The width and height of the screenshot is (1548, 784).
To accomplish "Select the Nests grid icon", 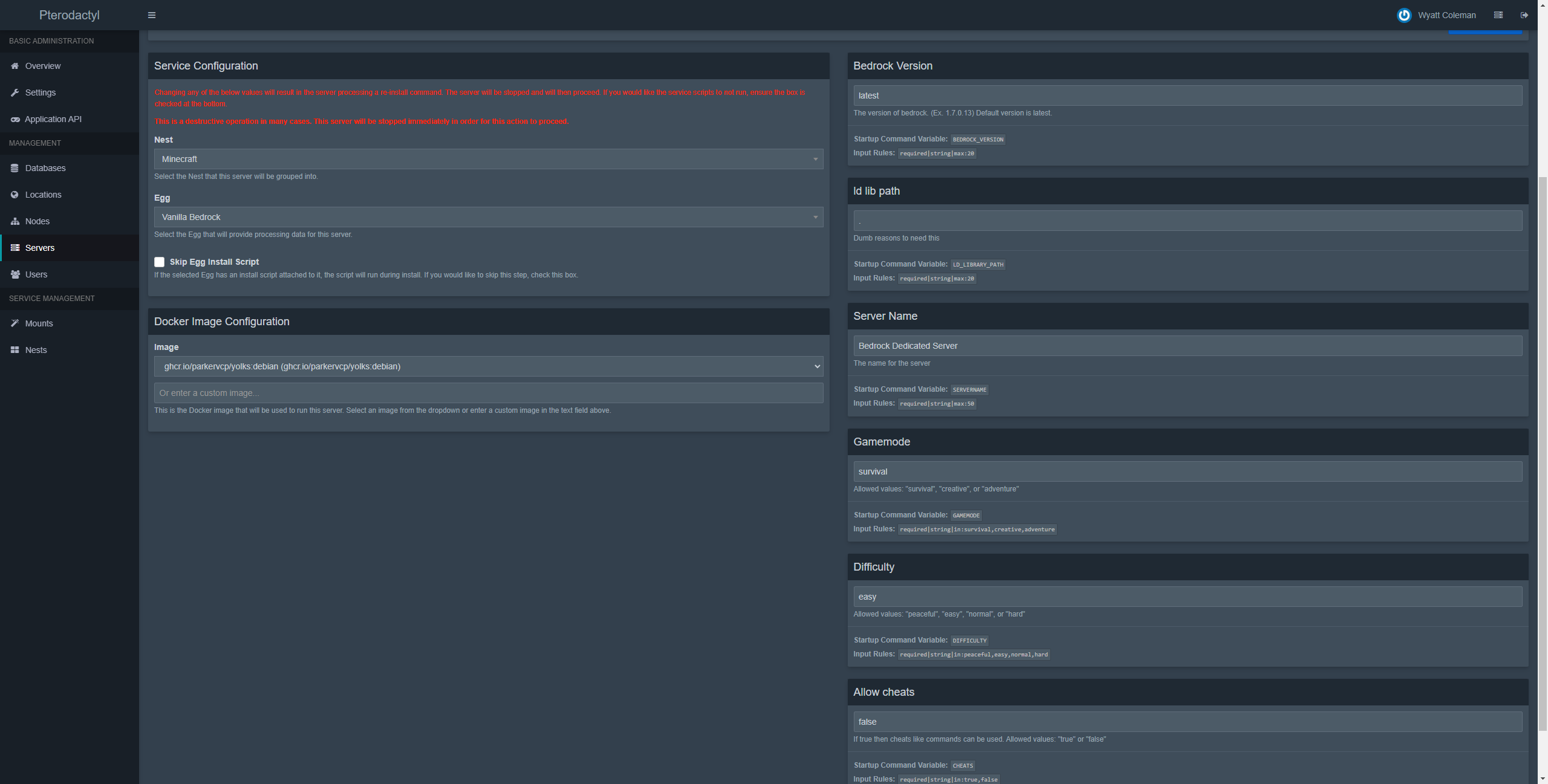I will point(15,350).
